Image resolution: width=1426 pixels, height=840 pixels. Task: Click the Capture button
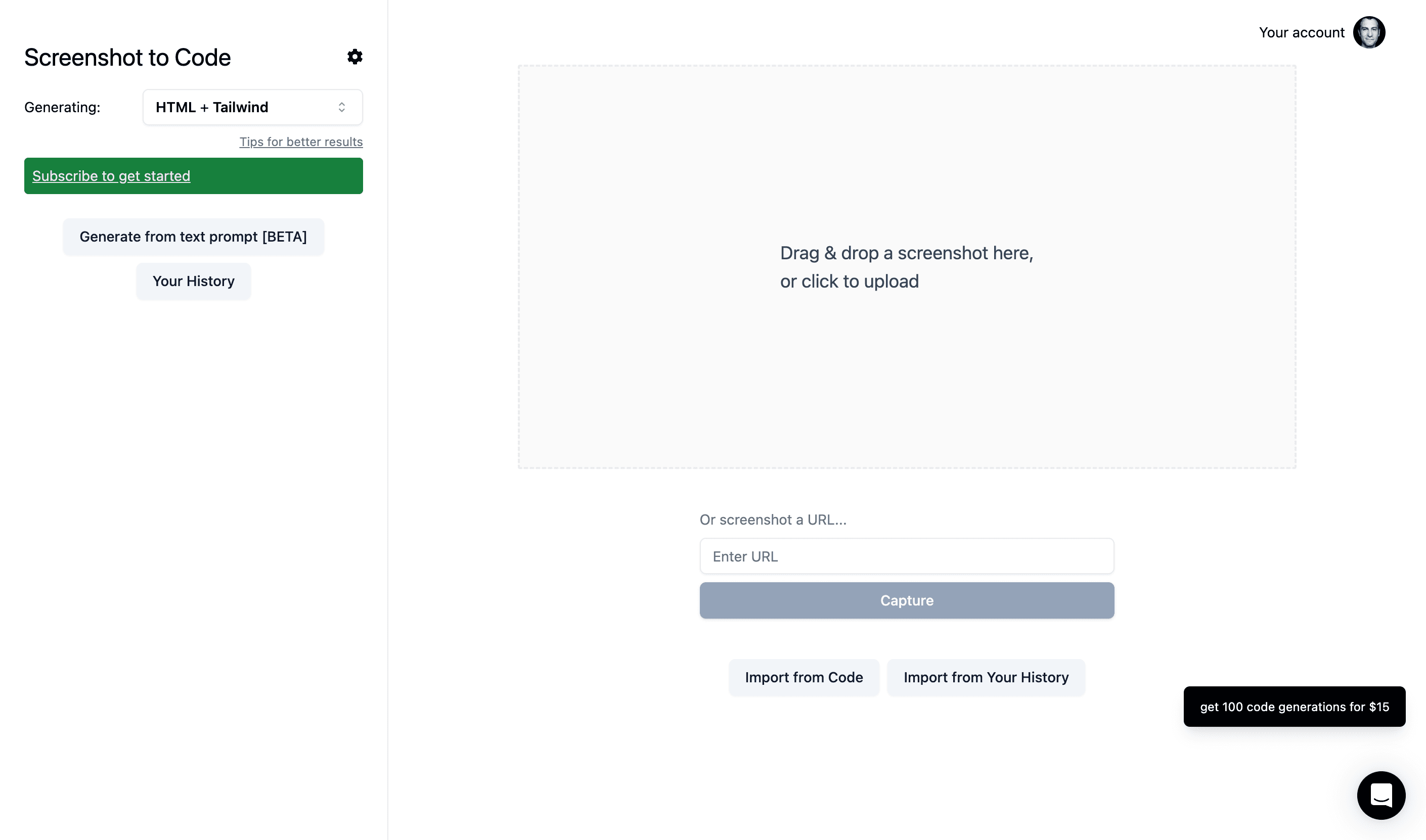pyautogui.click(x=907, y=600)
